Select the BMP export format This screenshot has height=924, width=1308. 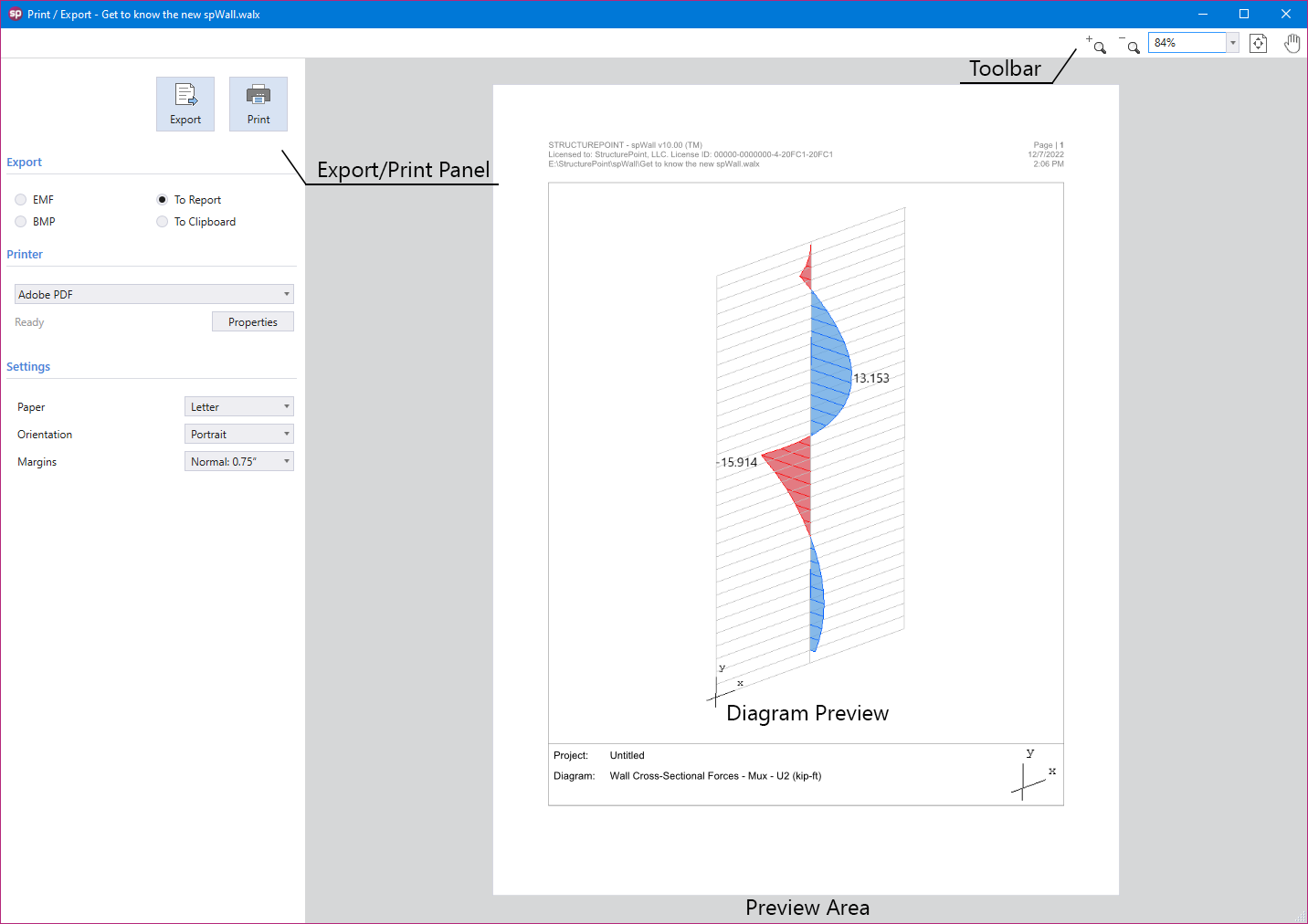pyautogui.click(x=20, y=221)
